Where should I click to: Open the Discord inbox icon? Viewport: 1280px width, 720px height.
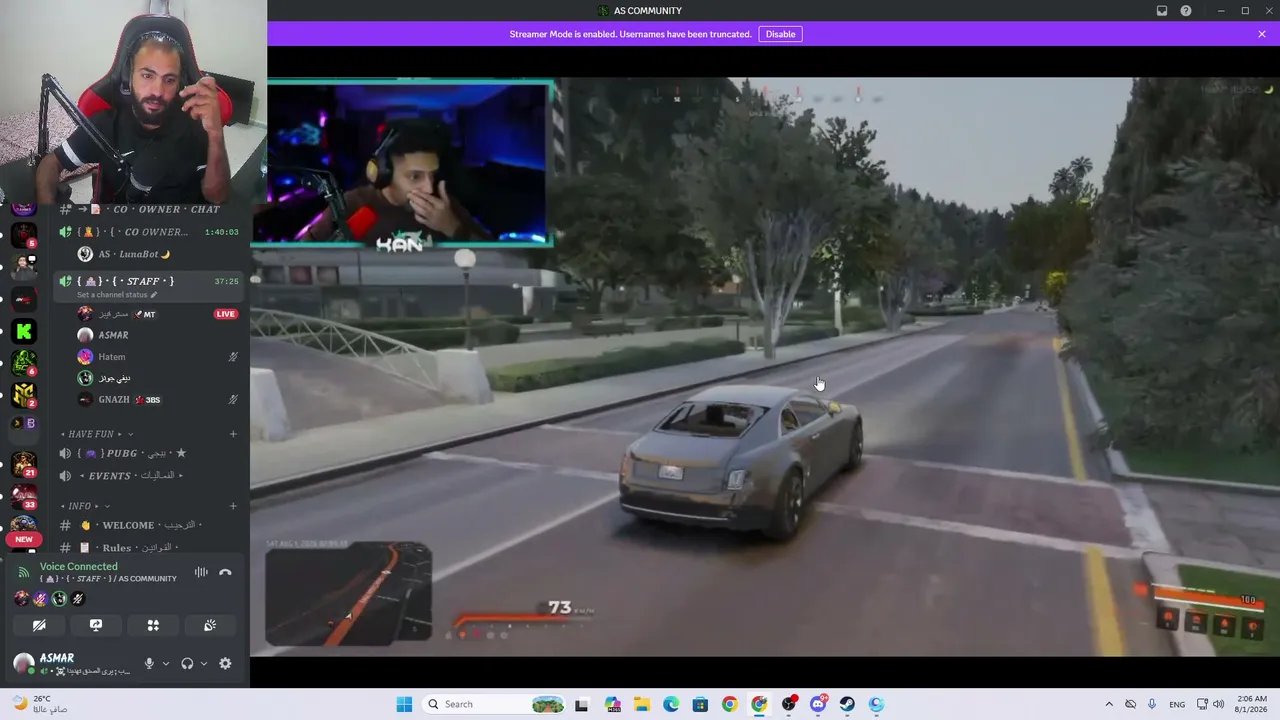tap(1162, 11)
